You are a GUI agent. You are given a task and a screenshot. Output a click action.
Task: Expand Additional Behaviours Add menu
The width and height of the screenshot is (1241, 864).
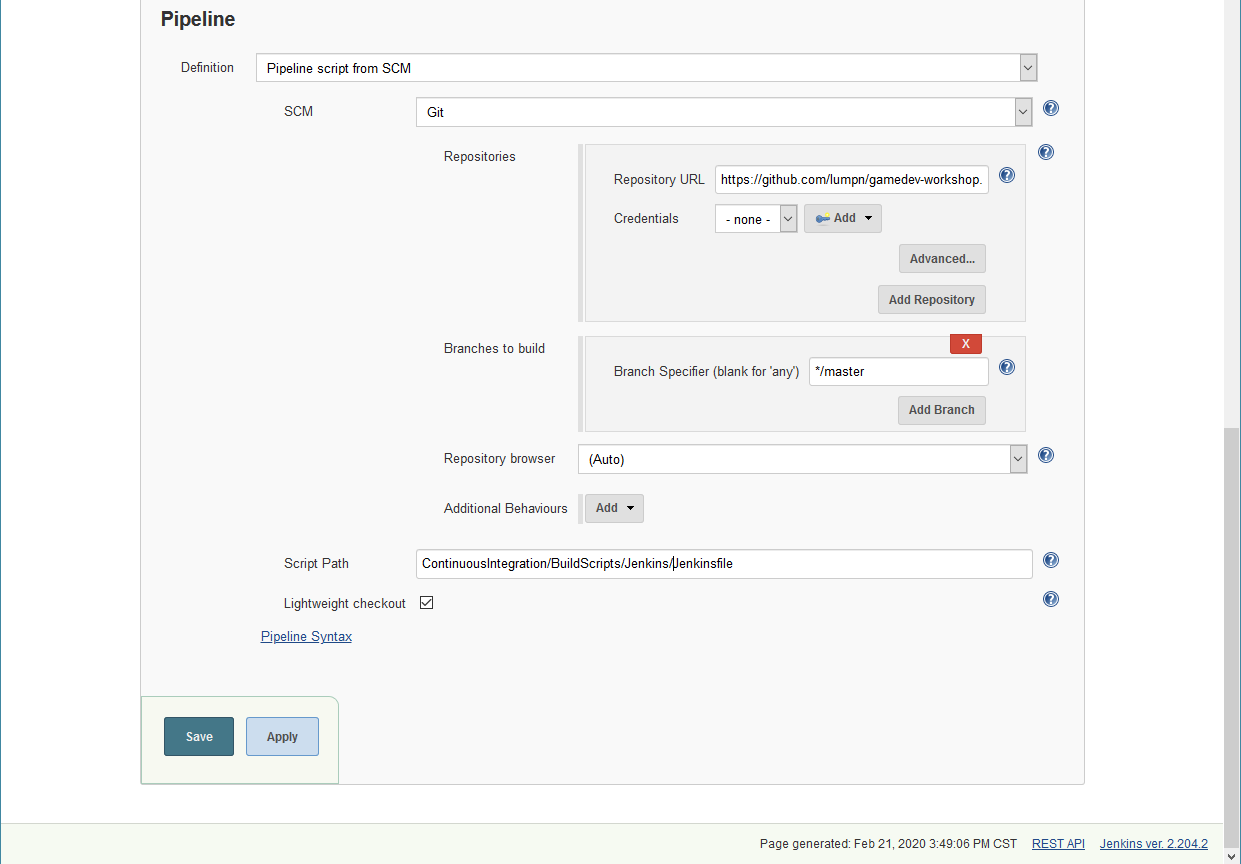(x=614, y=508)
